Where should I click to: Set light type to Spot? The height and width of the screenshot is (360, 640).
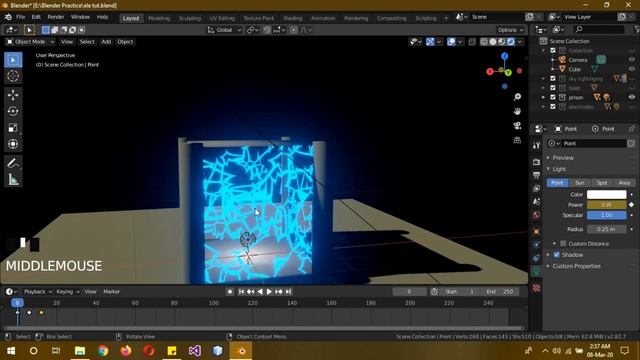click(x=602, y=183)
